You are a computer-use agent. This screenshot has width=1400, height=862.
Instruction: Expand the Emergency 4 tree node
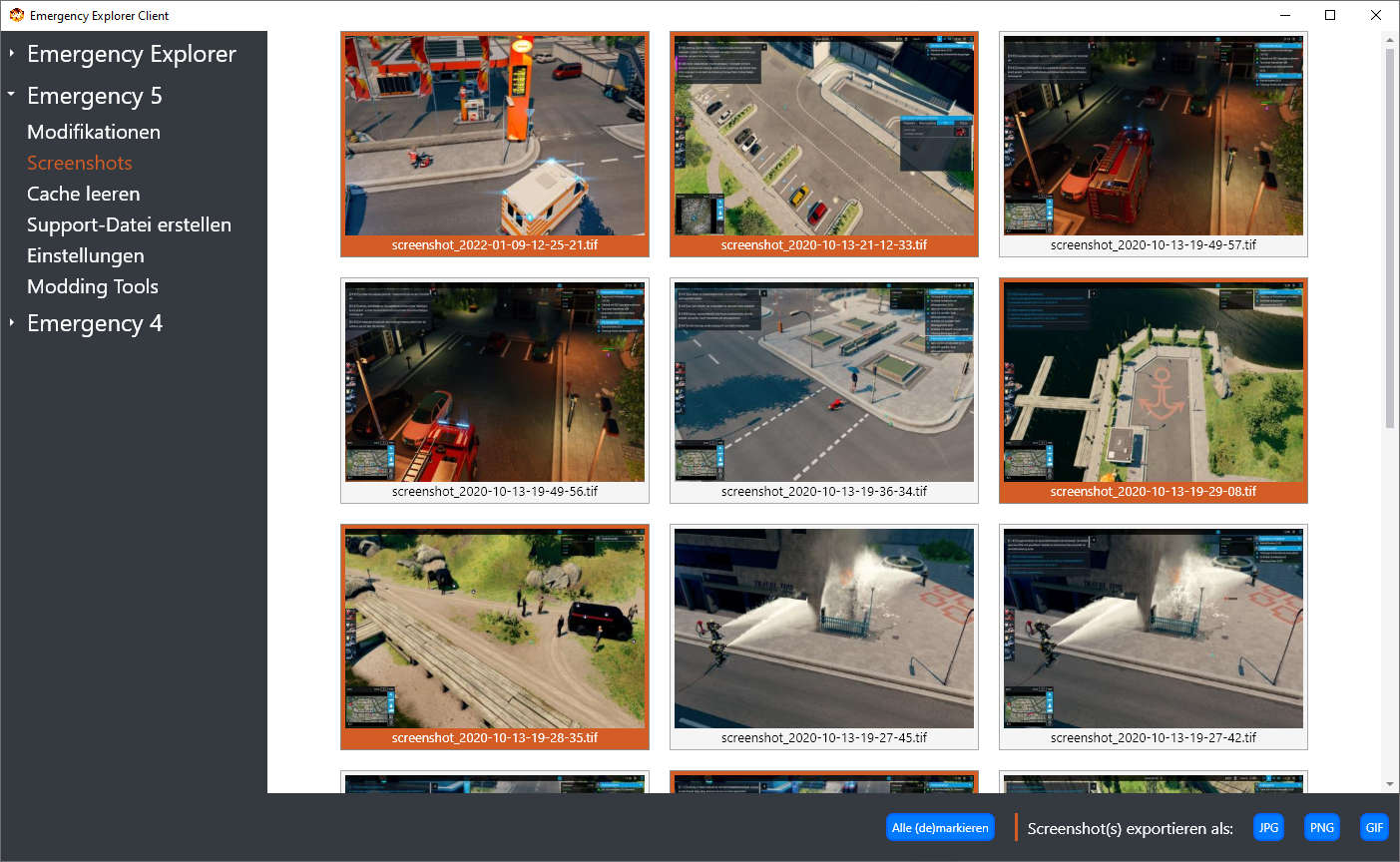[x=11, y=322]
